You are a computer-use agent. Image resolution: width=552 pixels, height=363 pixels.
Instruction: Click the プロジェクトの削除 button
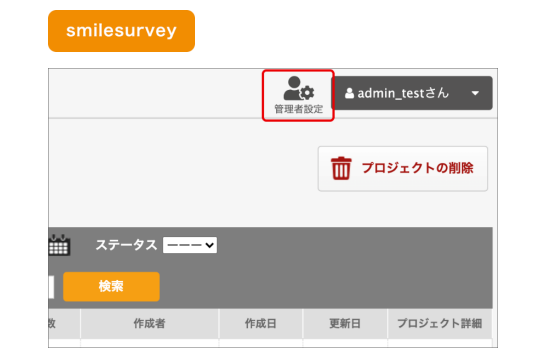point(403,169)
